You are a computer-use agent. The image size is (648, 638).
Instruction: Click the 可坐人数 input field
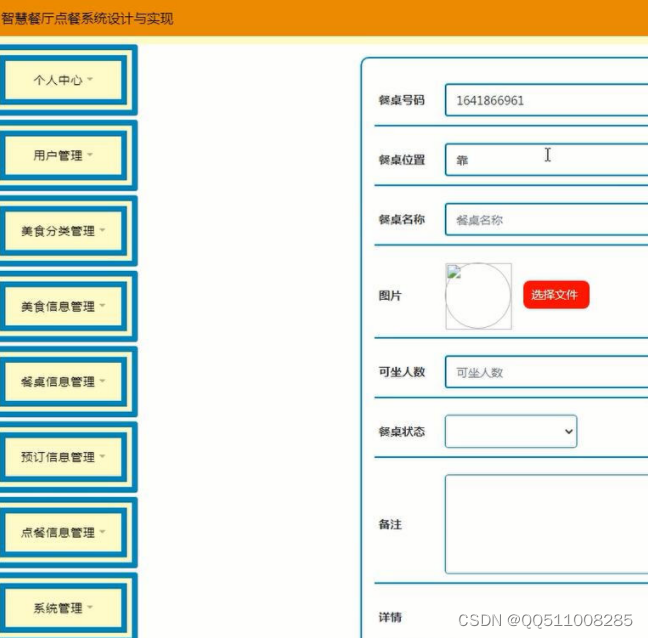[546, 372]
